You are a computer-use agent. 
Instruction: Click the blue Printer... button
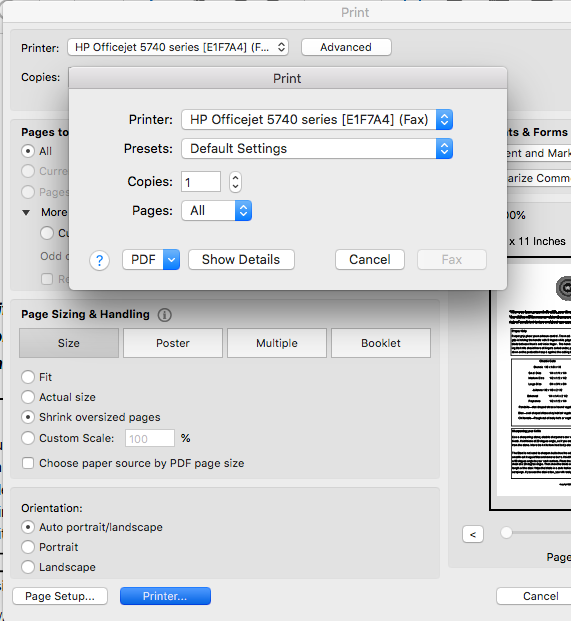pos(165,596)
